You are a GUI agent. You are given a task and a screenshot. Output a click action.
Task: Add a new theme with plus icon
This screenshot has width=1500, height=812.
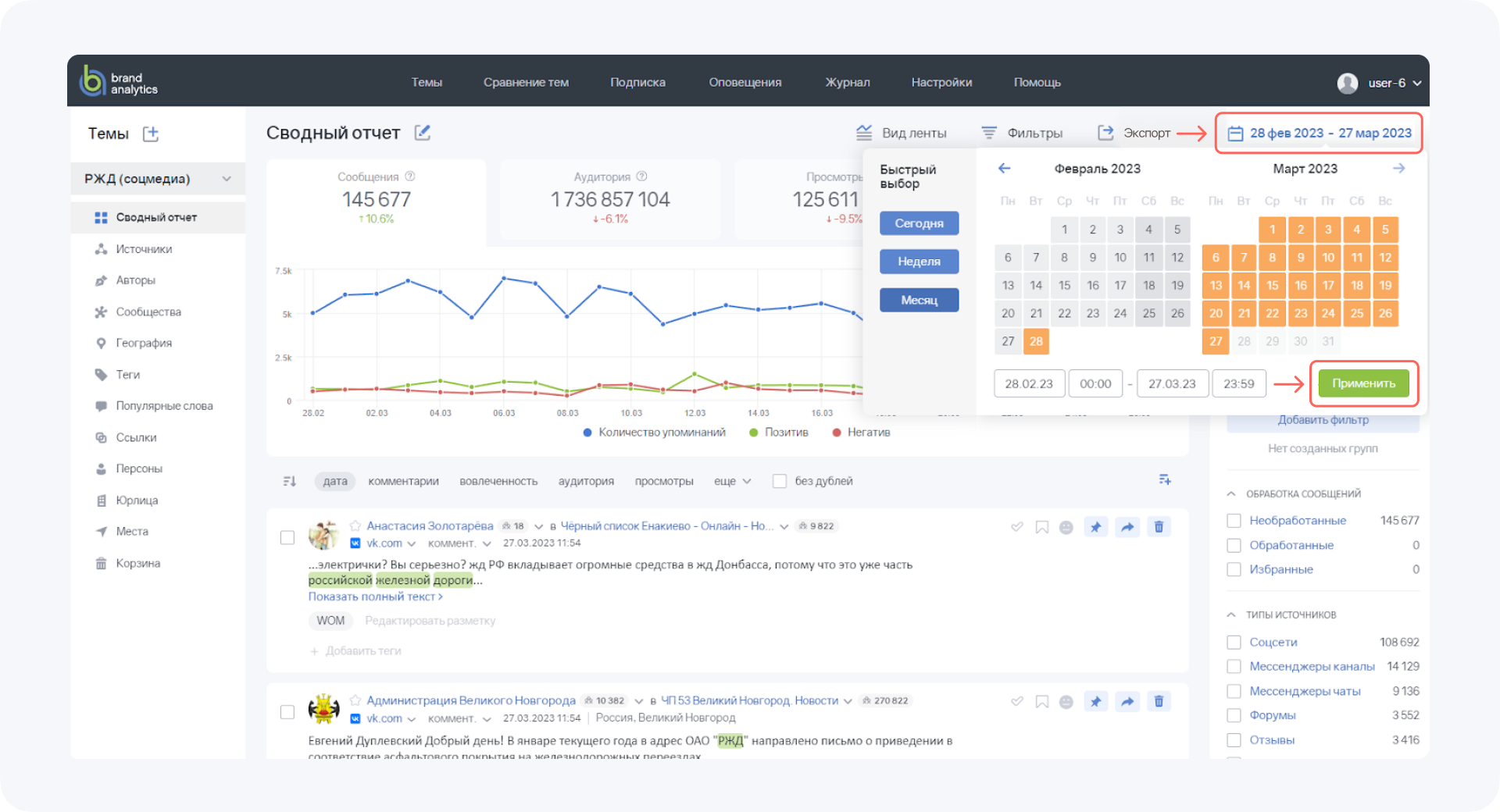[151, 134]
